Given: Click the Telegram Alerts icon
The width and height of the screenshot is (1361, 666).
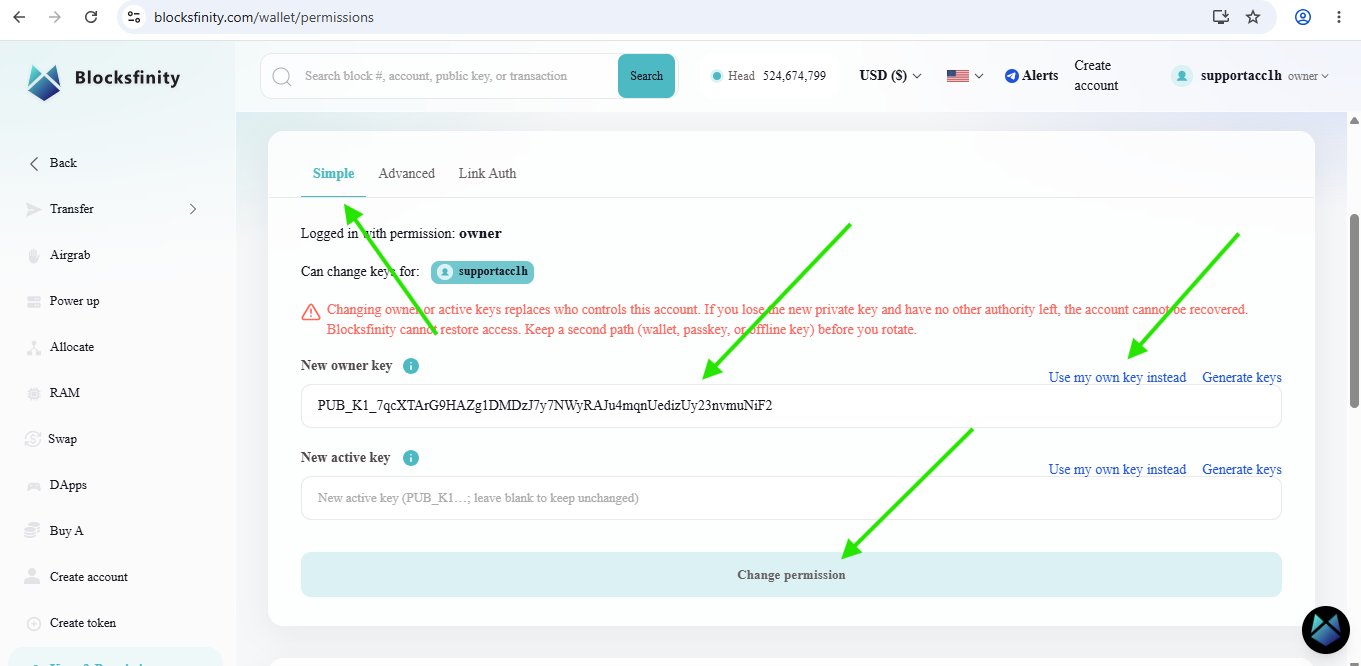Looking at the screenshot, I should pos(1011,76).
